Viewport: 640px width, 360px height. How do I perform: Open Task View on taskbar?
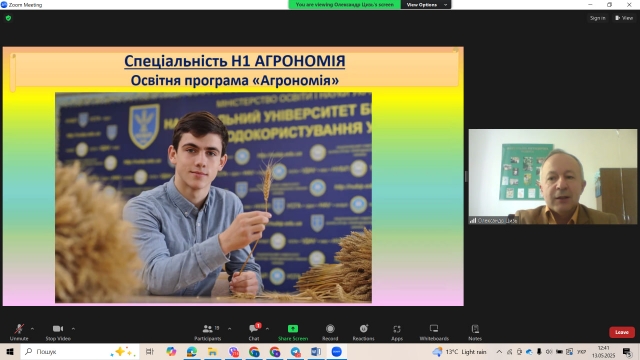click(x=150, y=351)
